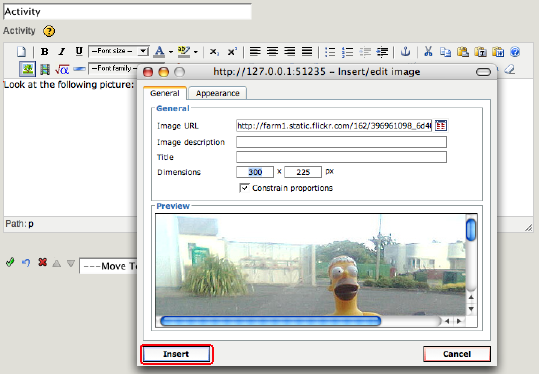Insert a horizontal rule
This screenshot has width=539, height=374.
[x=79, y=69]
